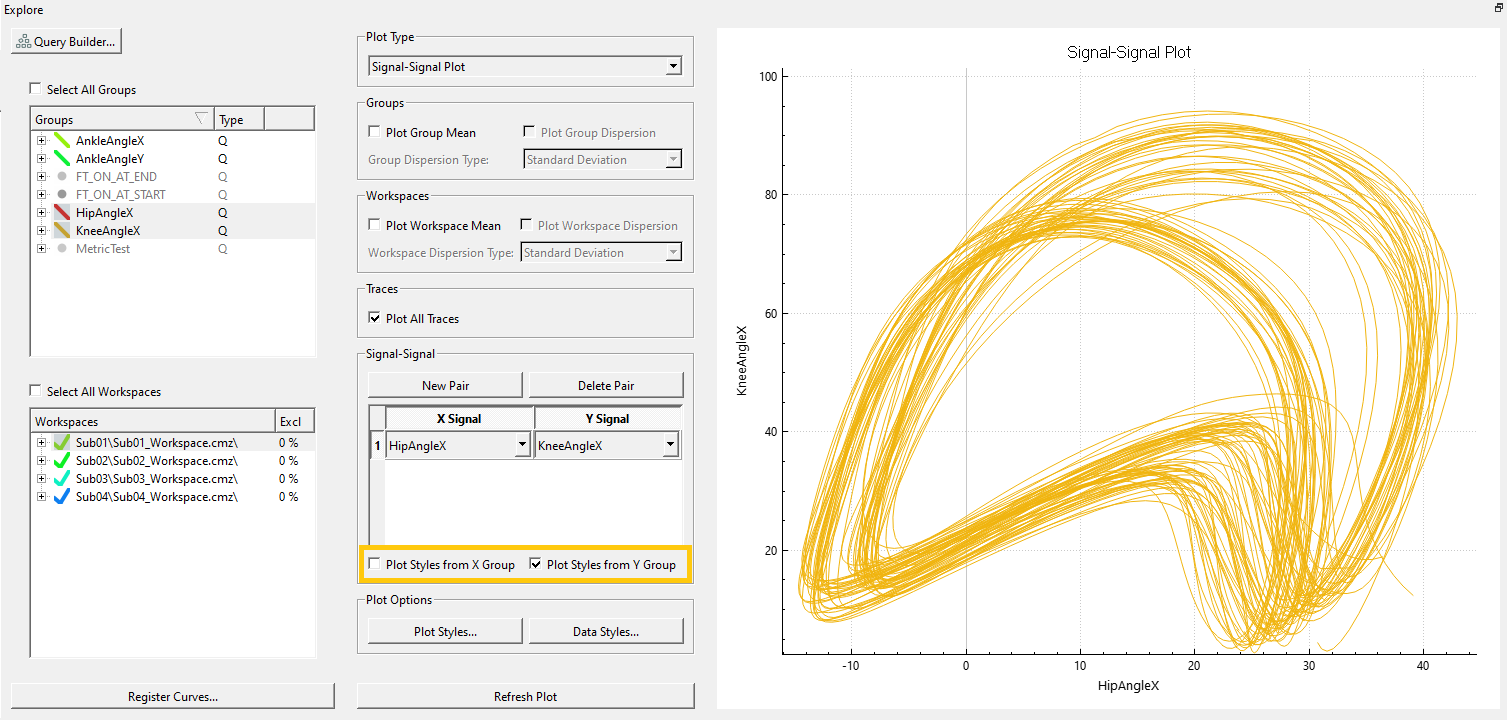This screenshot has width=1507, height=720.
Task: Sort by the Groups column header
Action: click(x=122, y=120)
